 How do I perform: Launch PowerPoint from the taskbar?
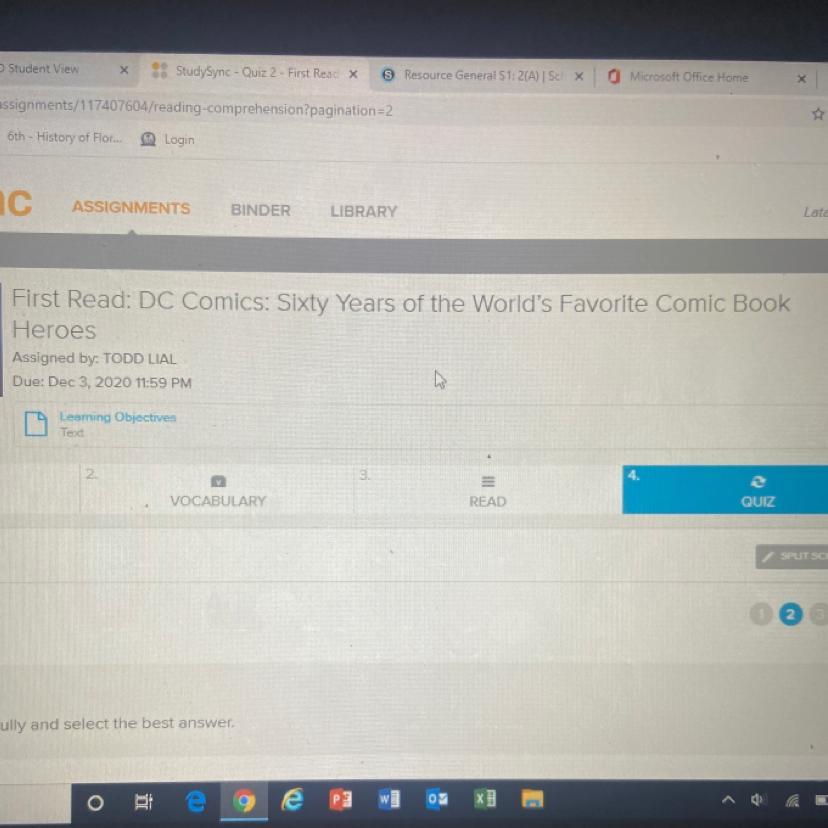341,800
